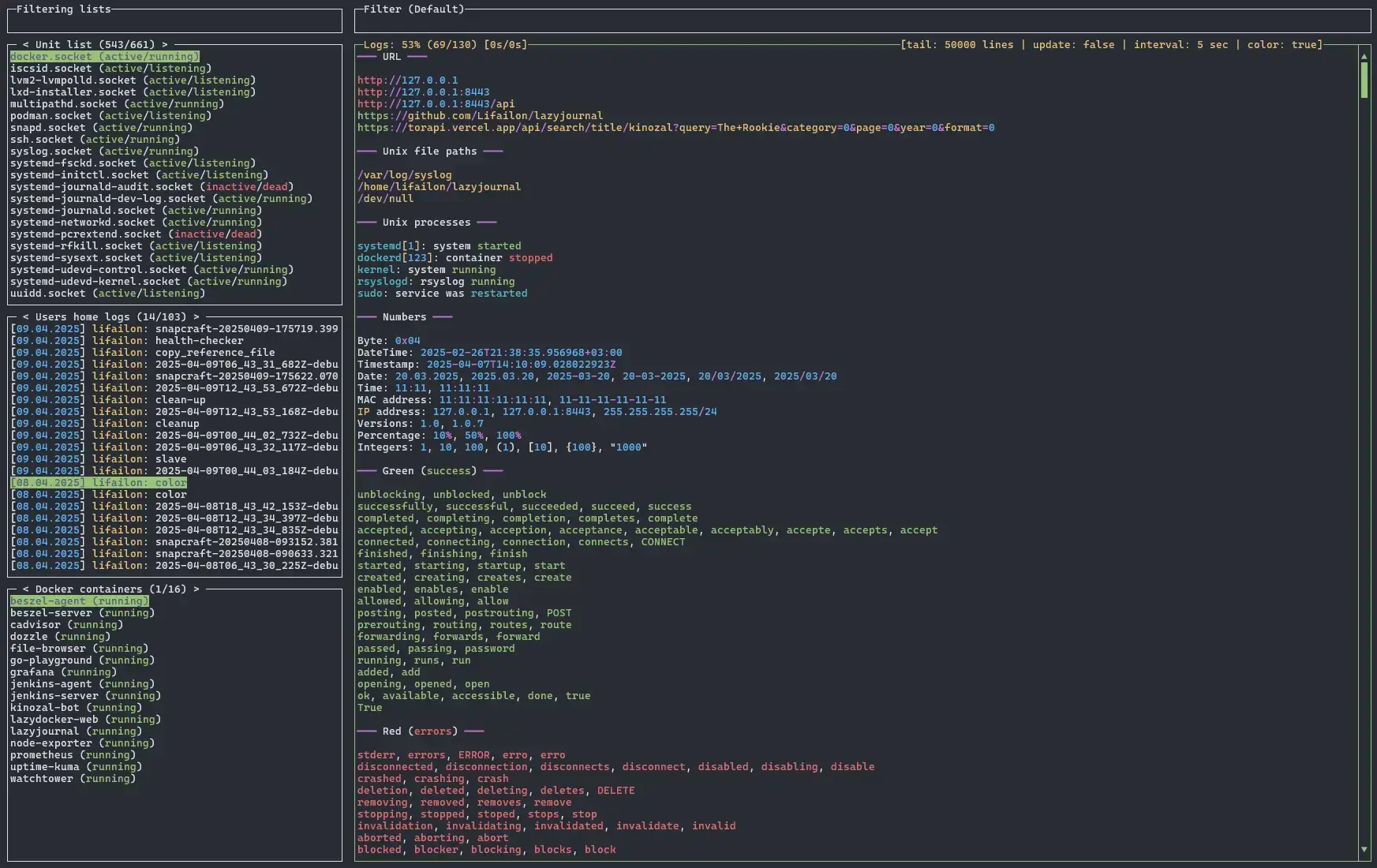The height and width of the screenshot is (868, 1377).
Task: Open clean-up home log entry
Action: (x=108, y=400)
